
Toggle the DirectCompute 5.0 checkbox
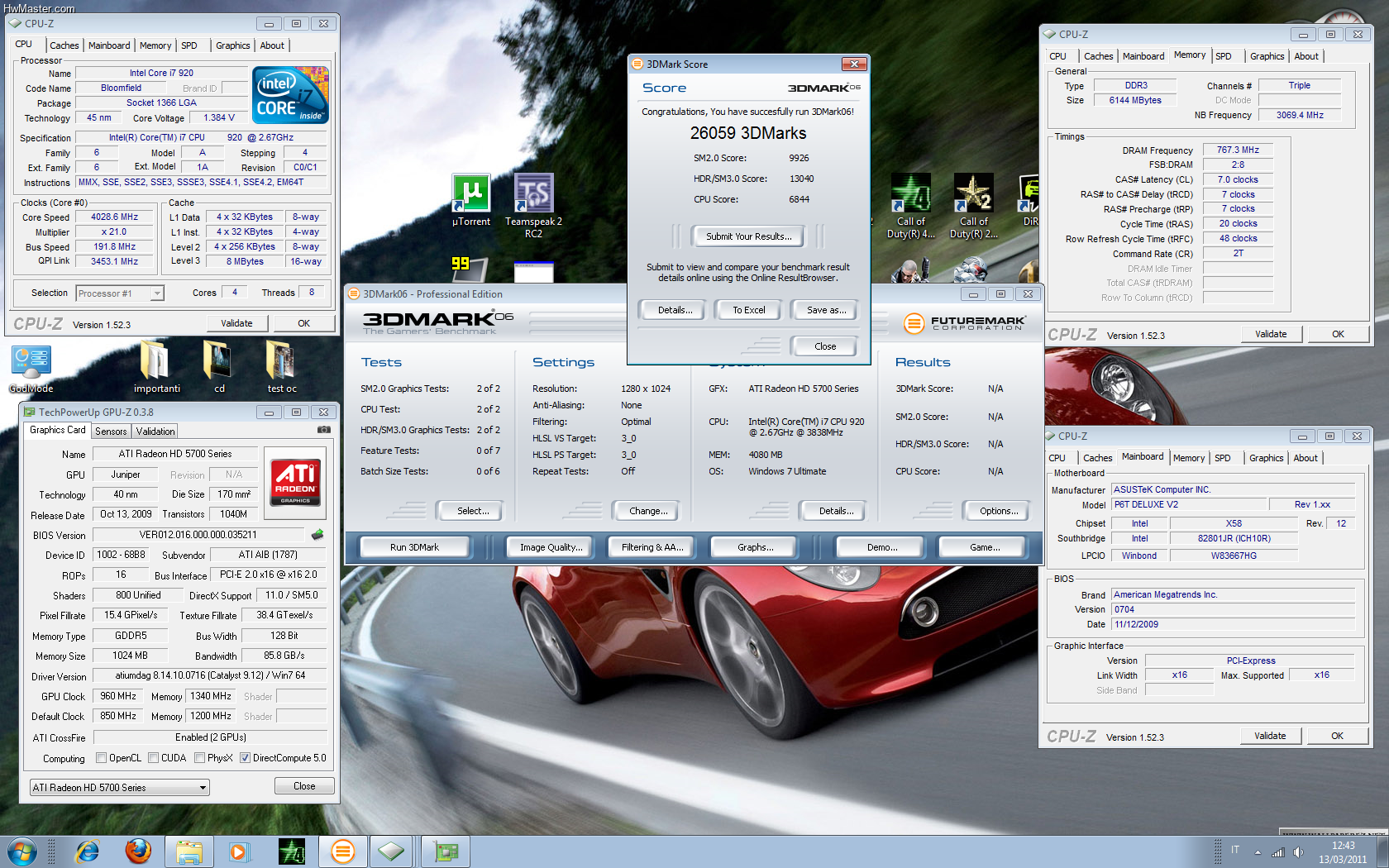[x=245, y=758]
